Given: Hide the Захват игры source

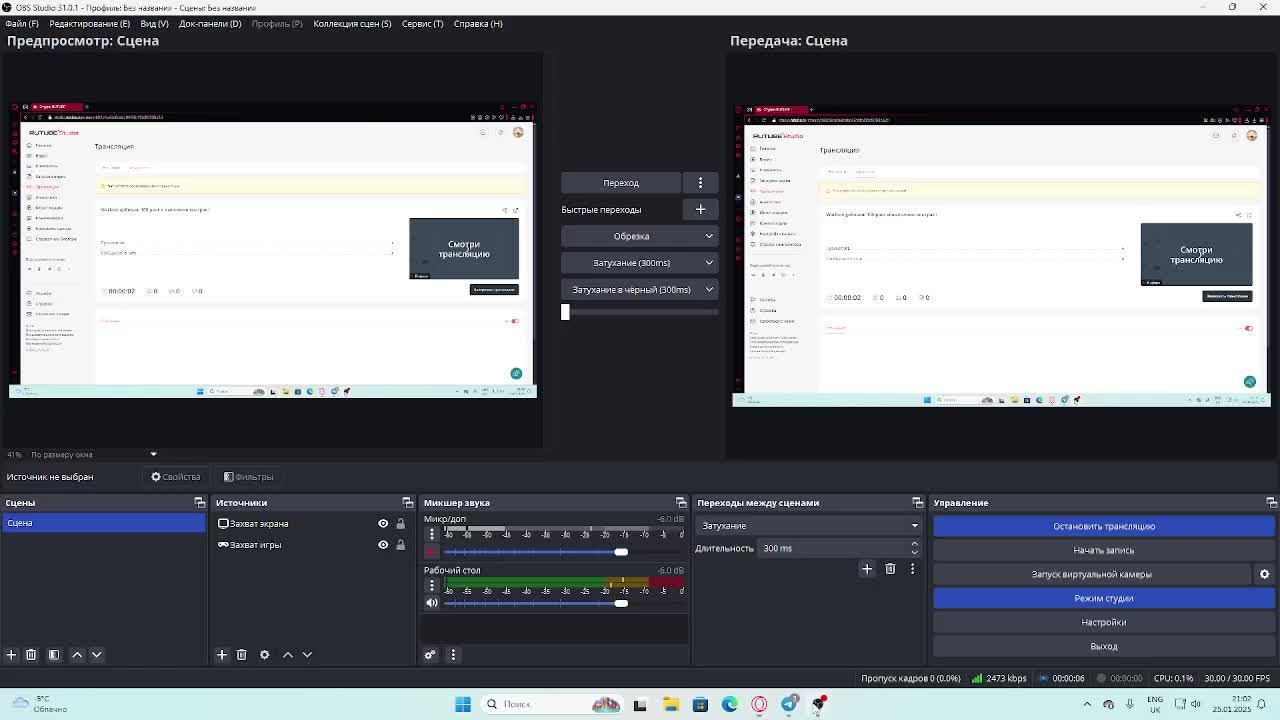Looking at the screenshot, I should click(x=383, y=545).
